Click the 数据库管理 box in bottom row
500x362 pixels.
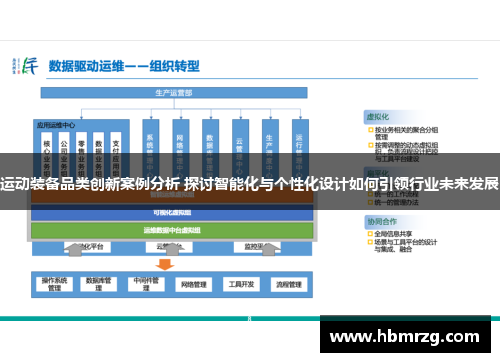(99, 284)
